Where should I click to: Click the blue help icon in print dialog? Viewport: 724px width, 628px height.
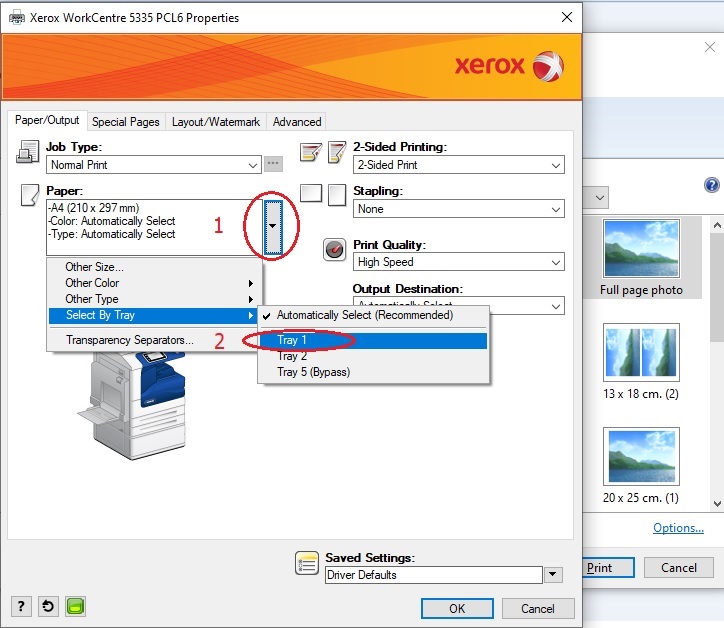712,185
